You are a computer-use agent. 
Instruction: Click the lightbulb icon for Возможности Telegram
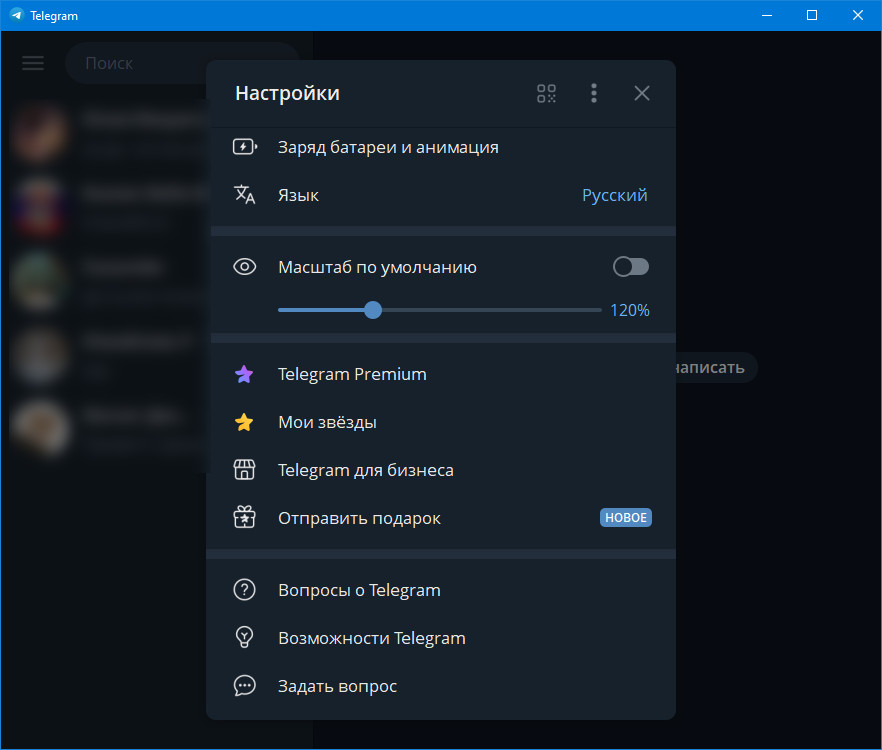[x=244, y=637]
